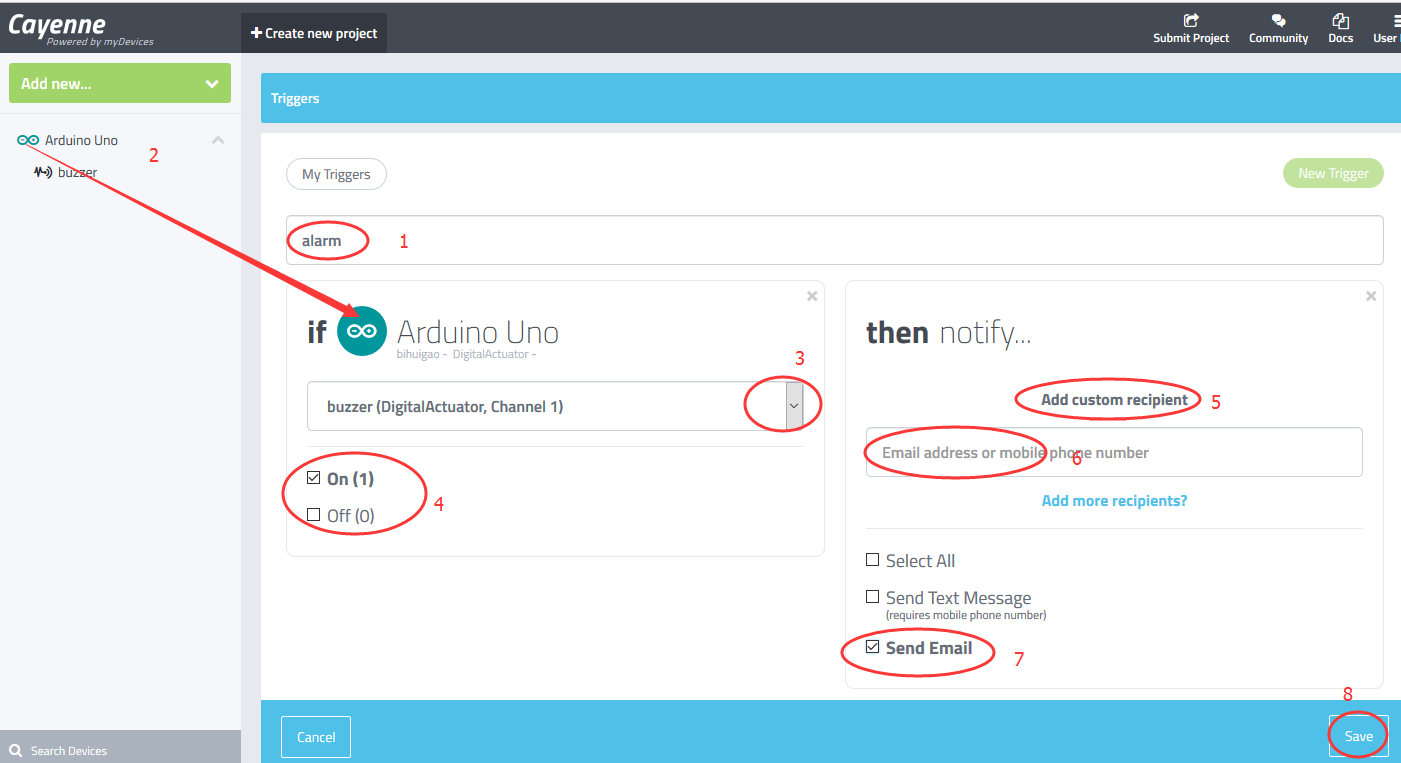This screenshot has height=763, width=1401.
Task: Click the Cancel button
Action: [x=316, y=737]
